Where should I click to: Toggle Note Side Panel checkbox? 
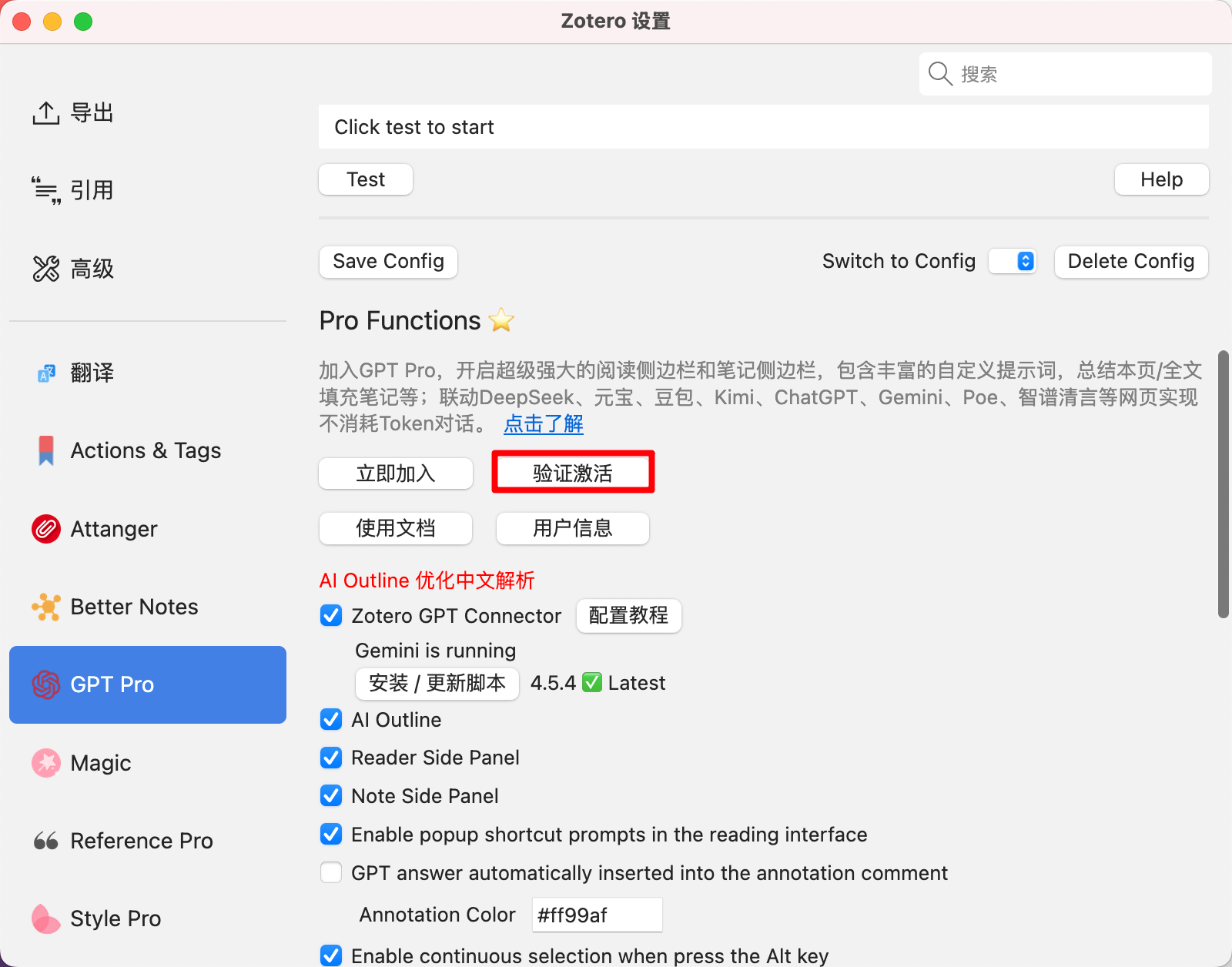click(331, 796)
